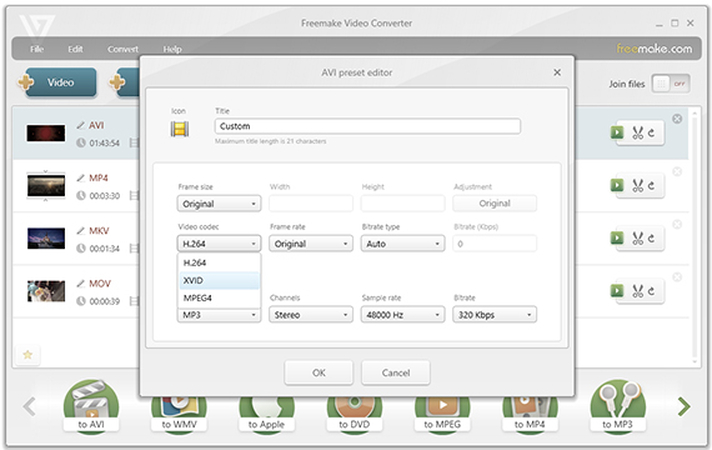Select the MKV file thumbnail
This screenshot has height=450, width=712.
pyautogui.click(x=46, y=238)
